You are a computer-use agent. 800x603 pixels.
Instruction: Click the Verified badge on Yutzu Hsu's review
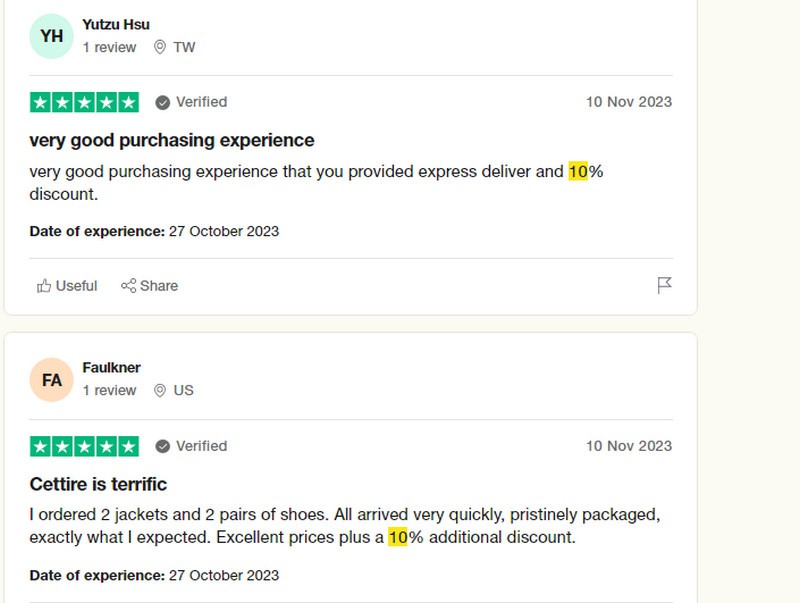point(191,102)
